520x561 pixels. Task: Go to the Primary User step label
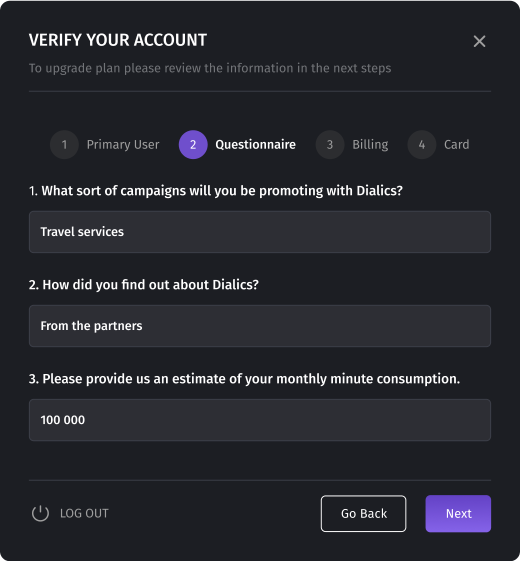(123, 145)
